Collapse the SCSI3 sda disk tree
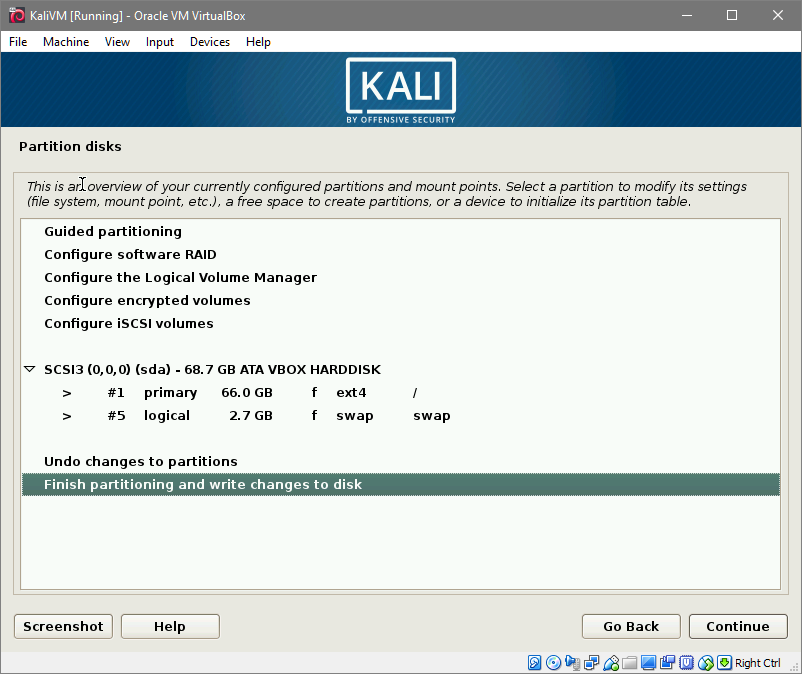 (30, 370)
